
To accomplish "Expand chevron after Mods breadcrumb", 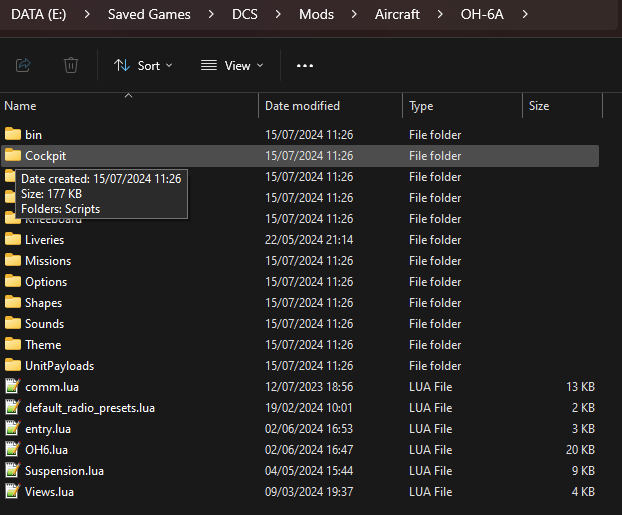I will (x=354, y=14).
